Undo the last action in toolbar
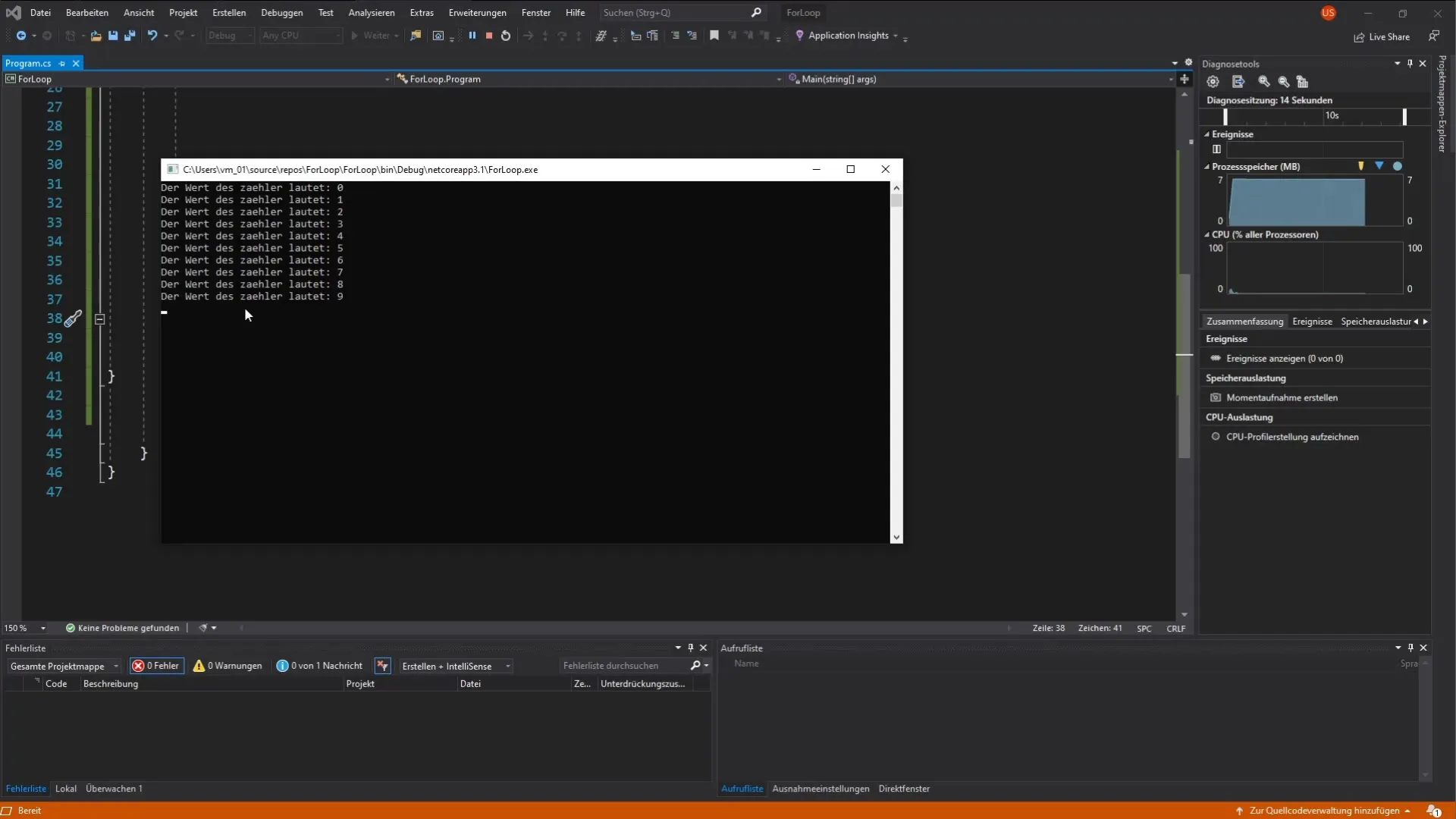1456x819 pixels. point(152,36)
